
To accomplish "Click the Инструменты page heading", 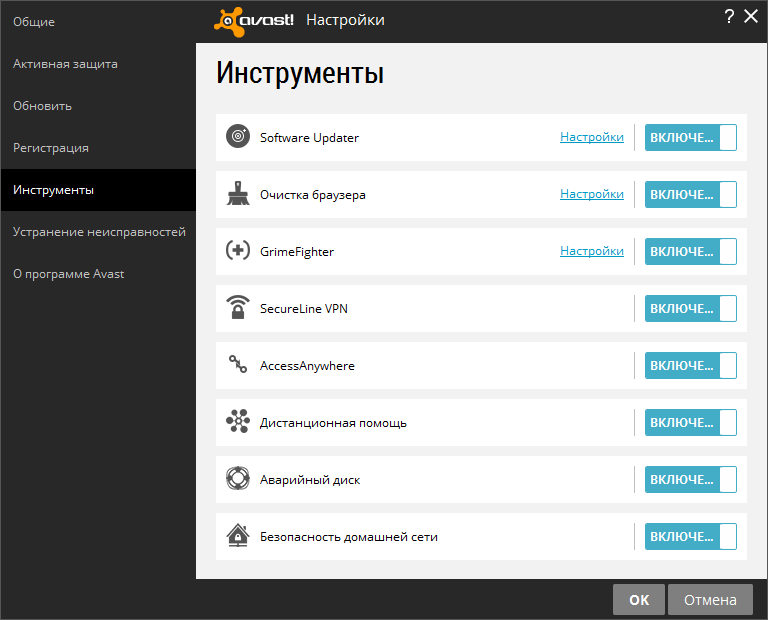I will click(x=300, y=73).
